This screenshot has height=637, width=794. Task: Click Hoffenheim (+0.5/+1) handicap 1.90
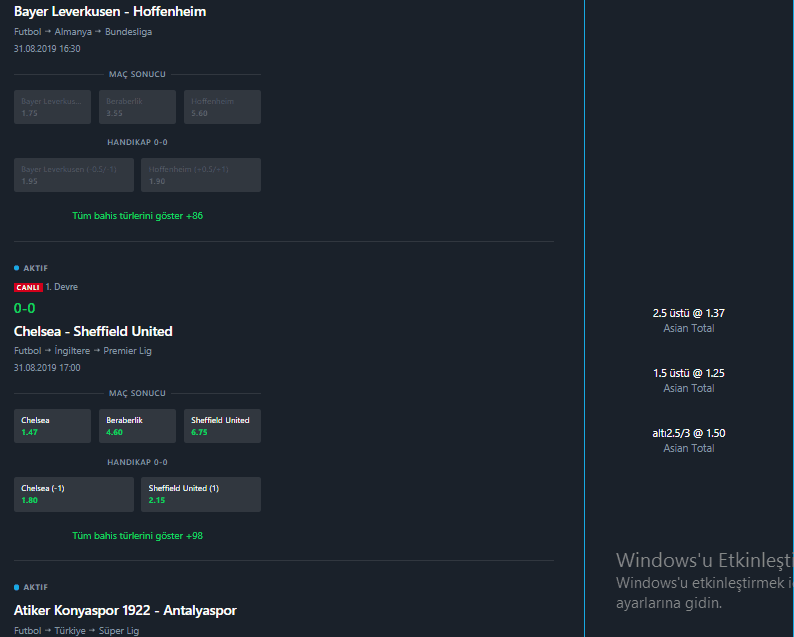pyautogui.click(x=201, y=175)
